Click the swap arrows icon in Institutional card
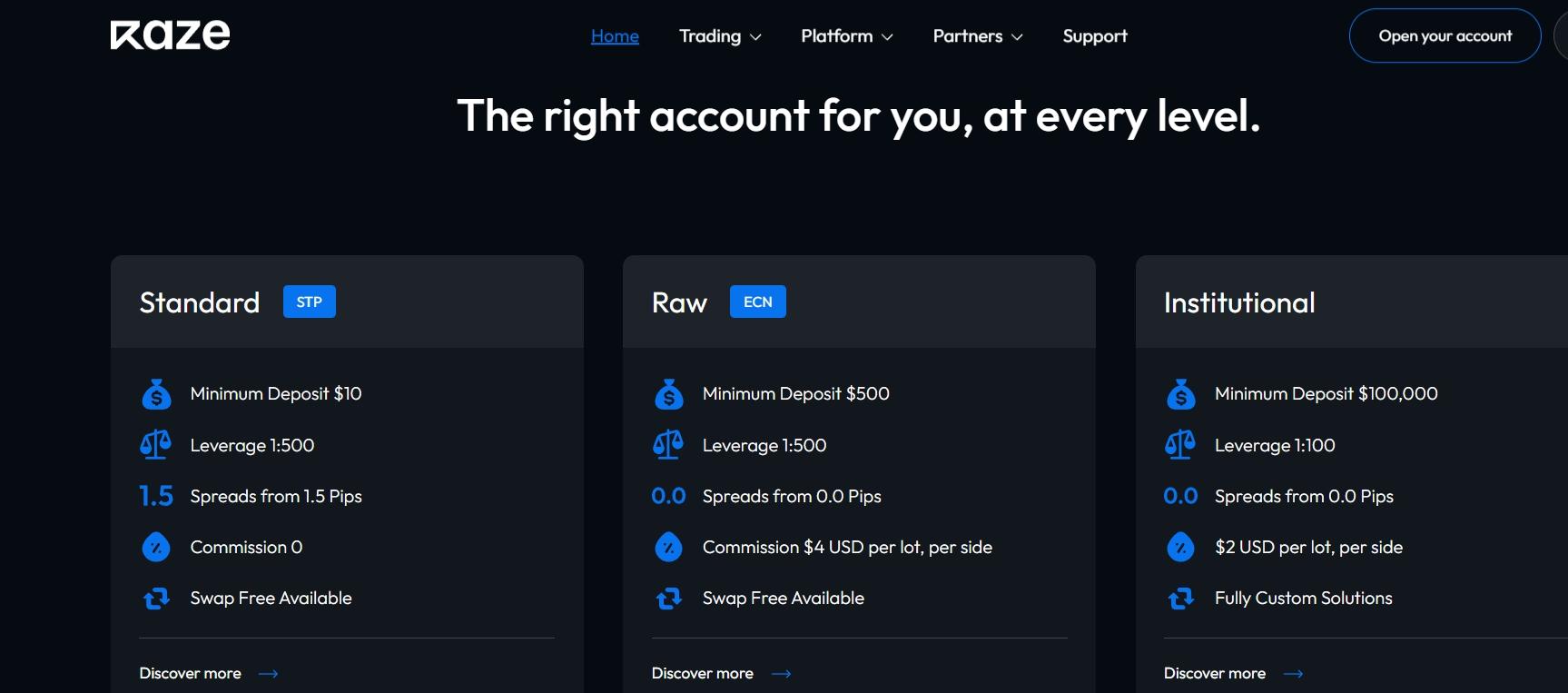 pos(1181,599)
